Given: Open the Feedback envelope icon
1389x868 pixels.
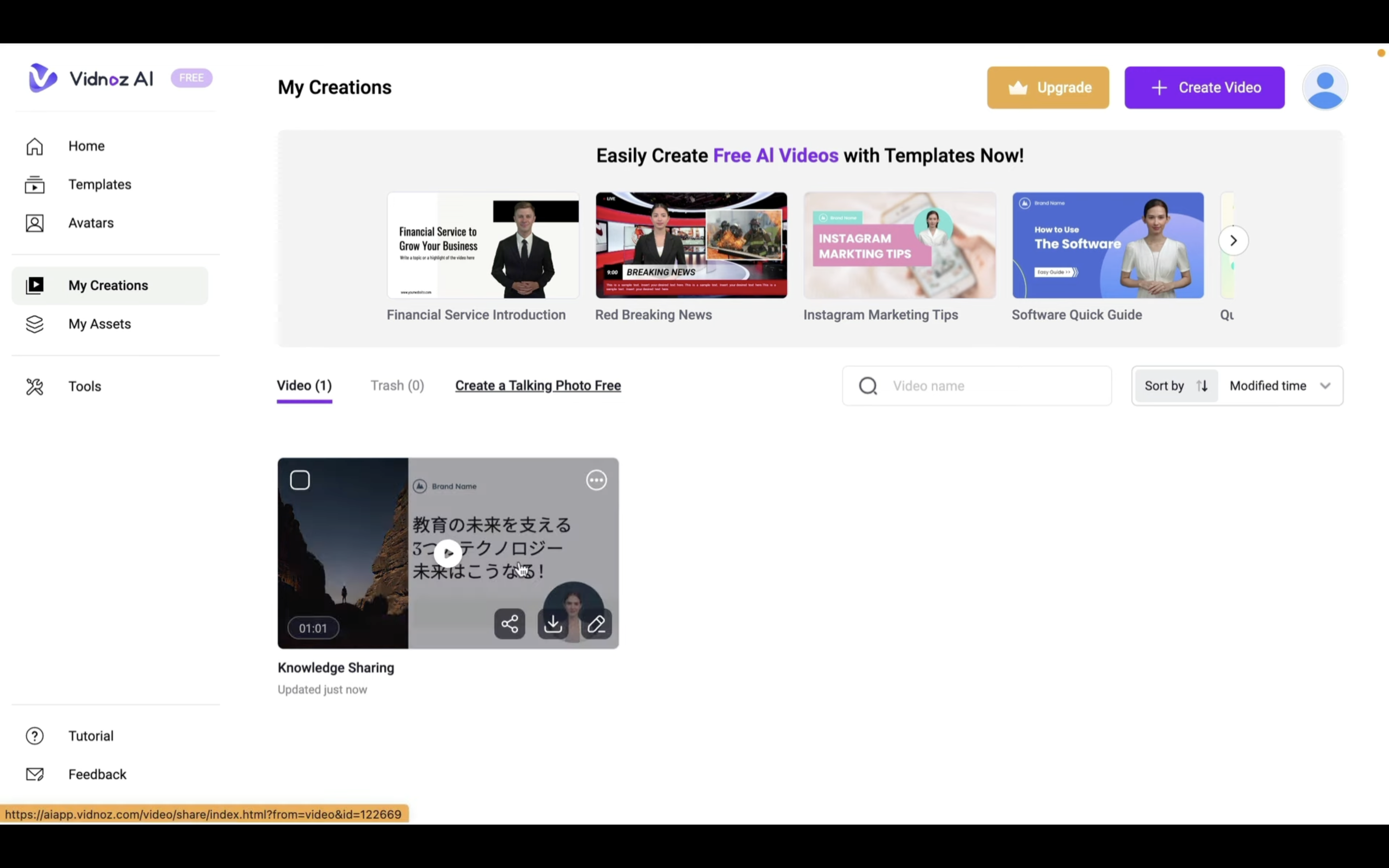Looking at the screenshot, I should click(34, 774).
